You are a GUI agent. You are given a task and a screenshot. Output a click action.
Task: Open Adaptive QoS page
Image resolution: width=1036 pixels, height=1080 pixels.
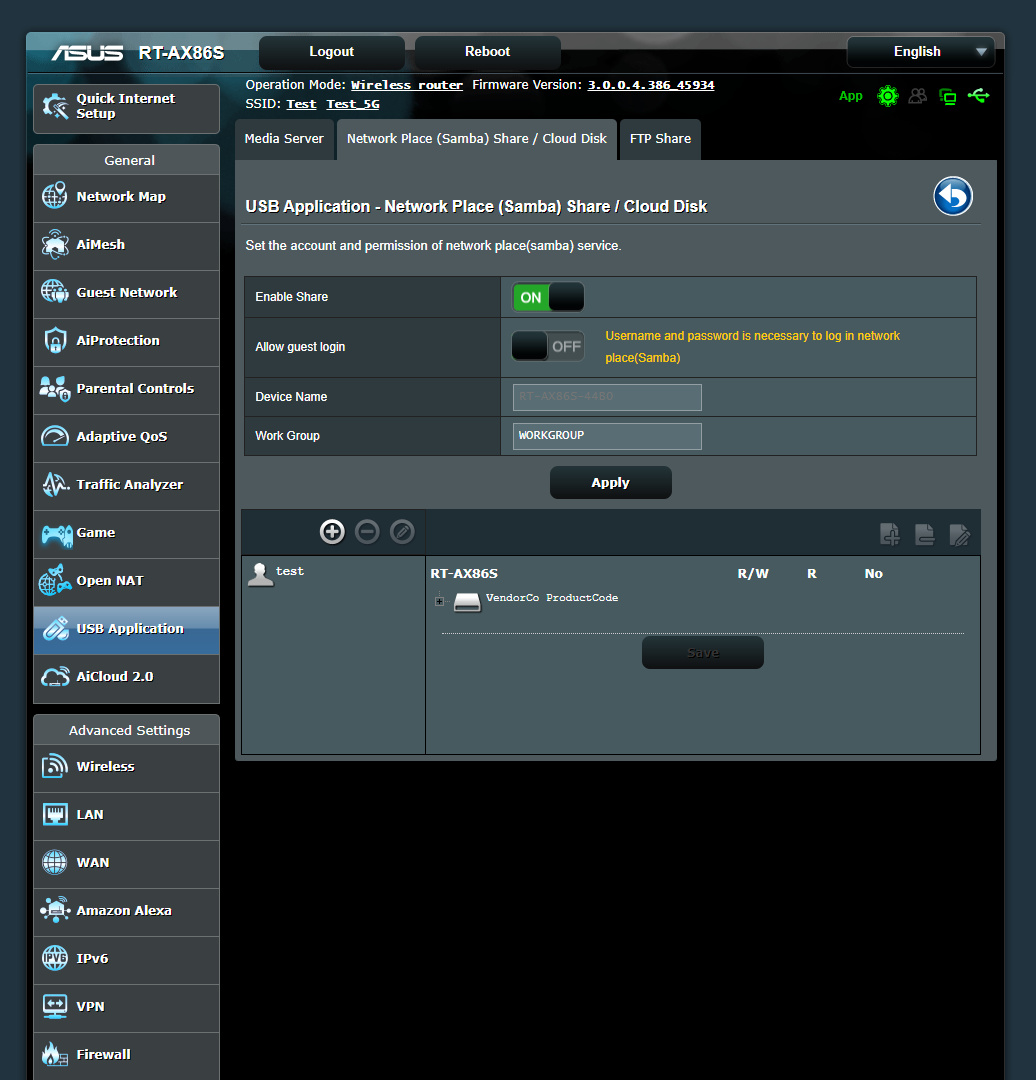click(x=126, y=438)
